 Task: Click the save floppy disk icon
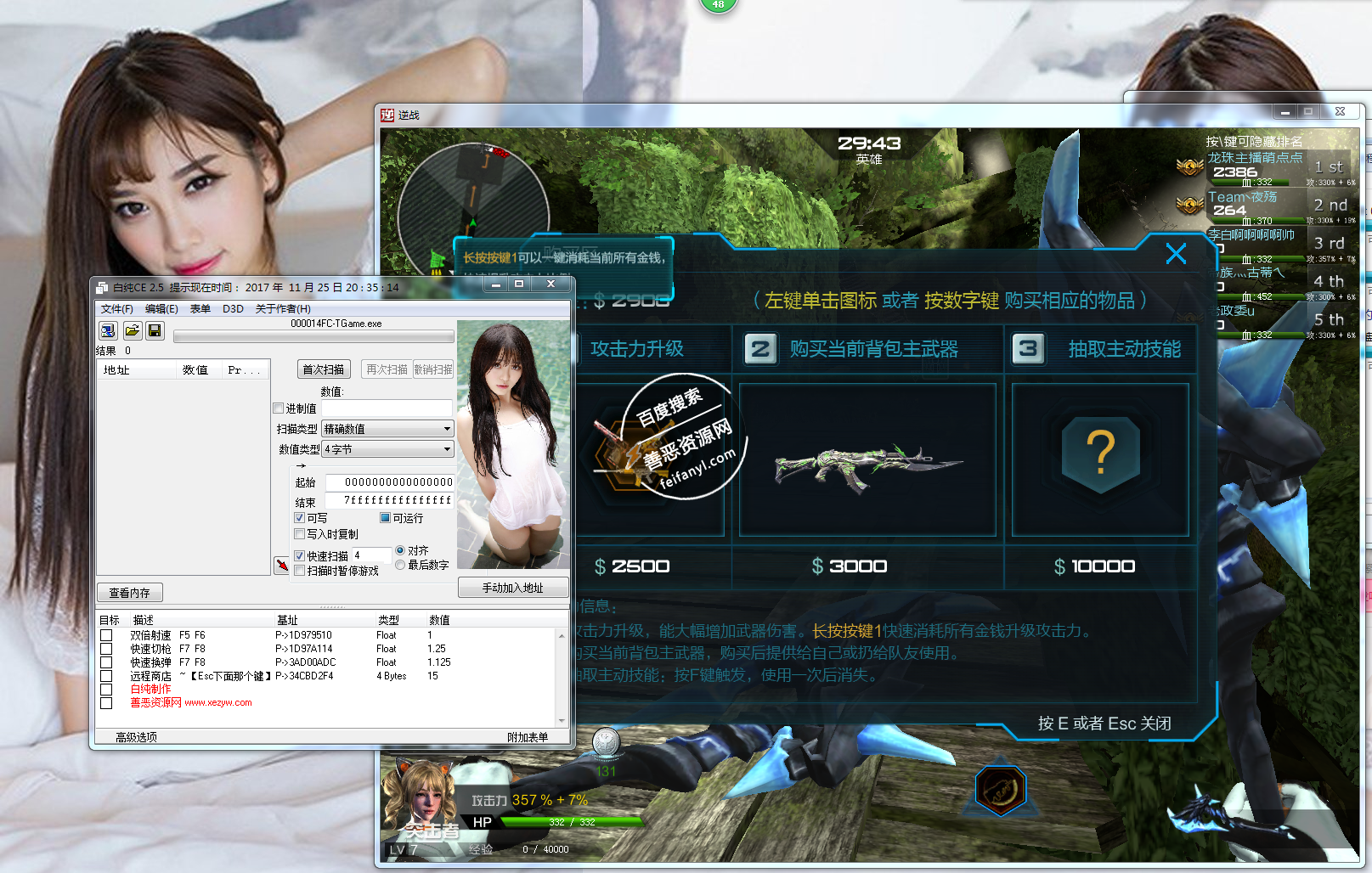(x=155, y=330)
